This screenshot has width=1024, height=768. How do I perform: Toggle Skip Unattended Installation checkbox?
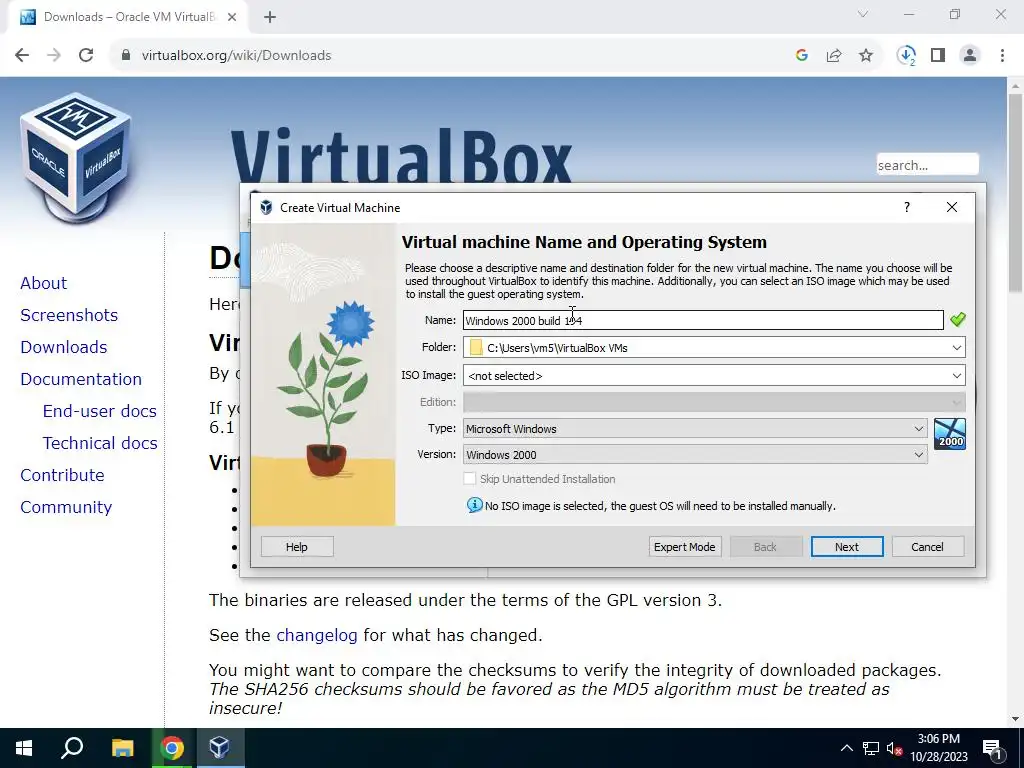[x=470, y=479]
